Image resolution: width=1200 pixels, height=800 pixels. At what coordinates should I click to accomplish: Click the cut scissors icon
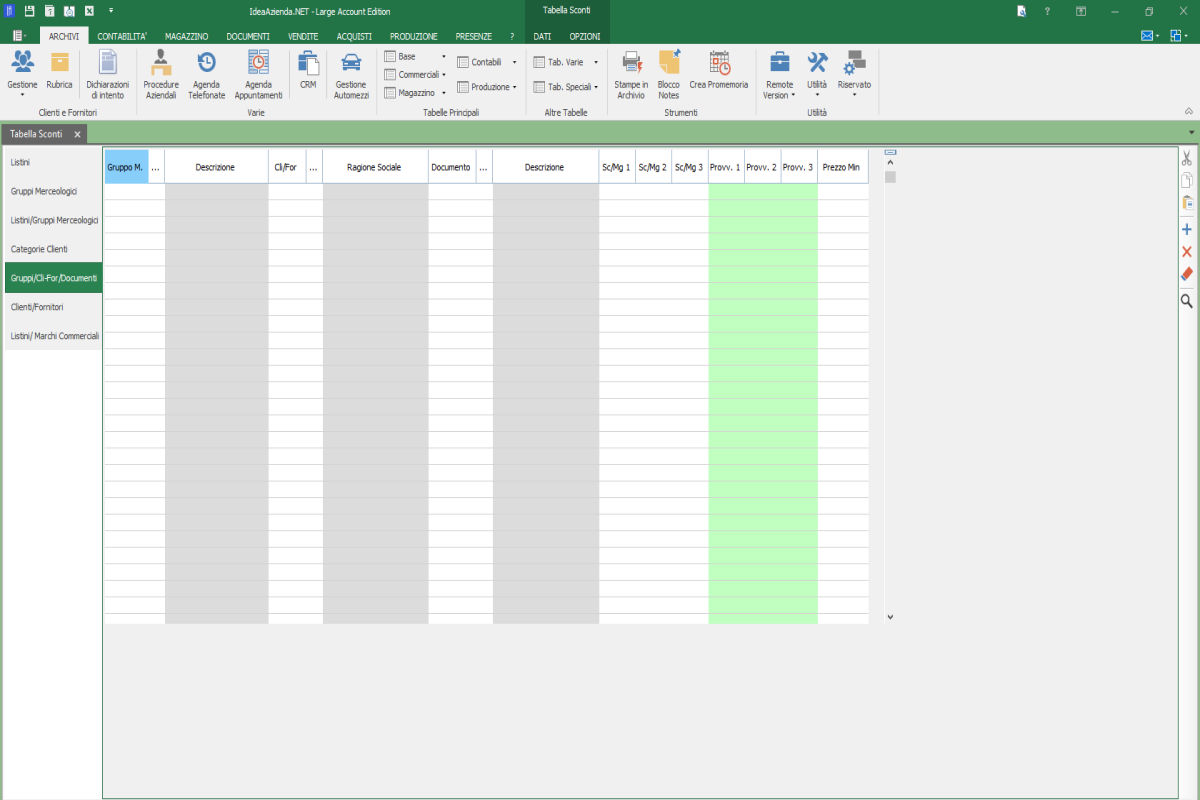tap(1187, 158)
